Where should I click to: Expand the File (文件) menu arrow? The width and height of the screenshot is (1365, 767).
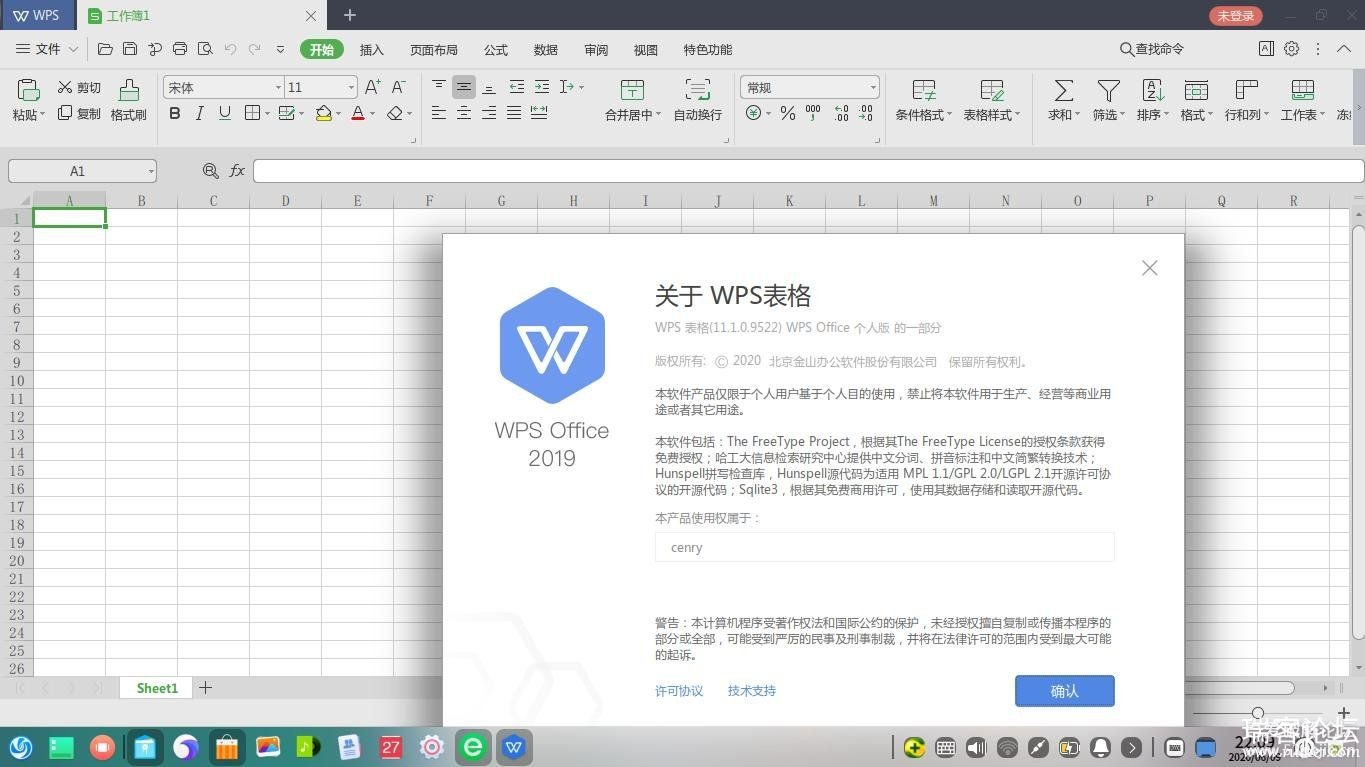pyautogui.click(x=73, y=49)
